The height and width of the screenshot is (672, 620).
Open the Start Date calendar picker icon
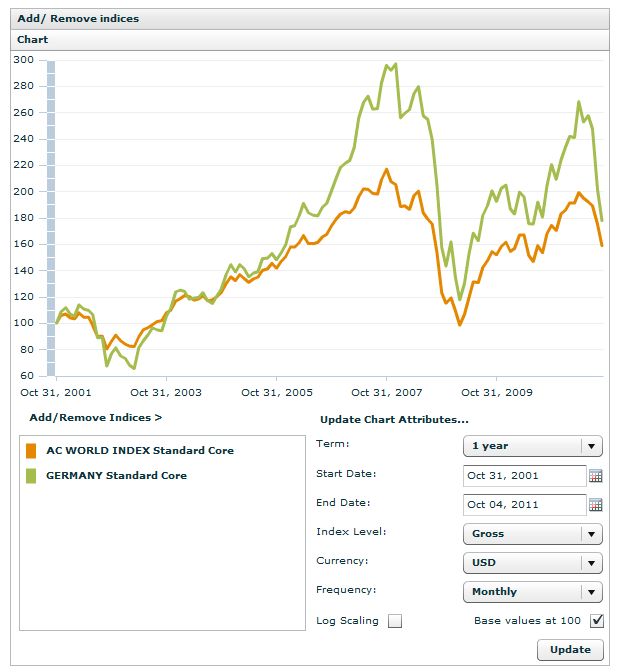(596, 476)
